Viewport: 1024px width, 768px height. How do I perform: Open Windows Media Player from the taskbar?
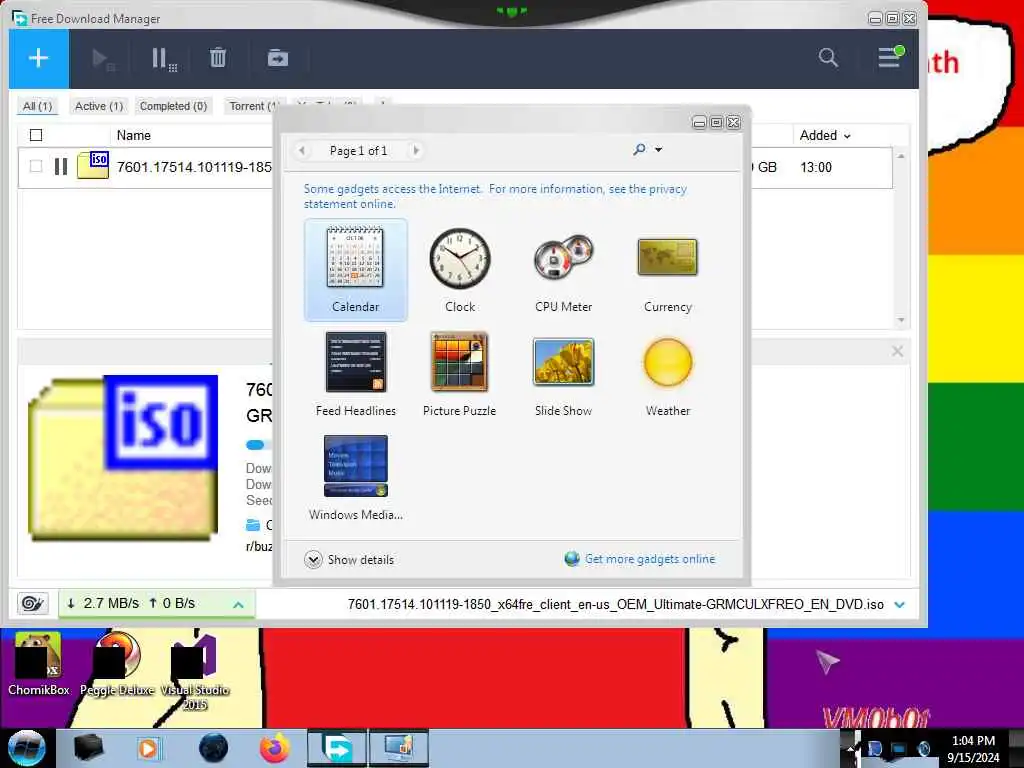point(148,748)
